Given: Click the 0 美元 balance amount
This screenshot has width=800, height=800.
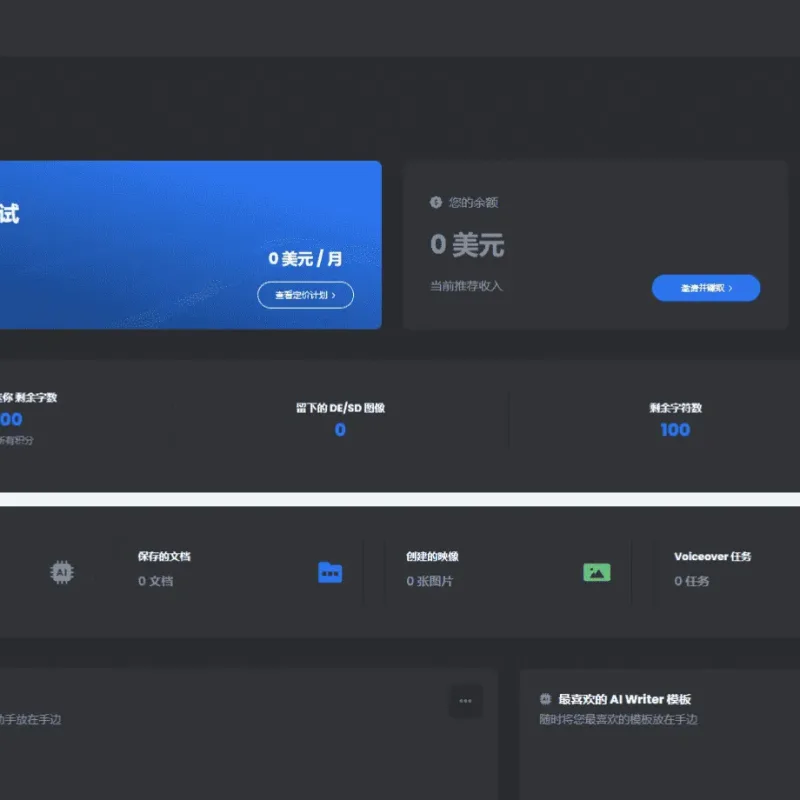Looking at the screenshot, I should coord(467,244).
